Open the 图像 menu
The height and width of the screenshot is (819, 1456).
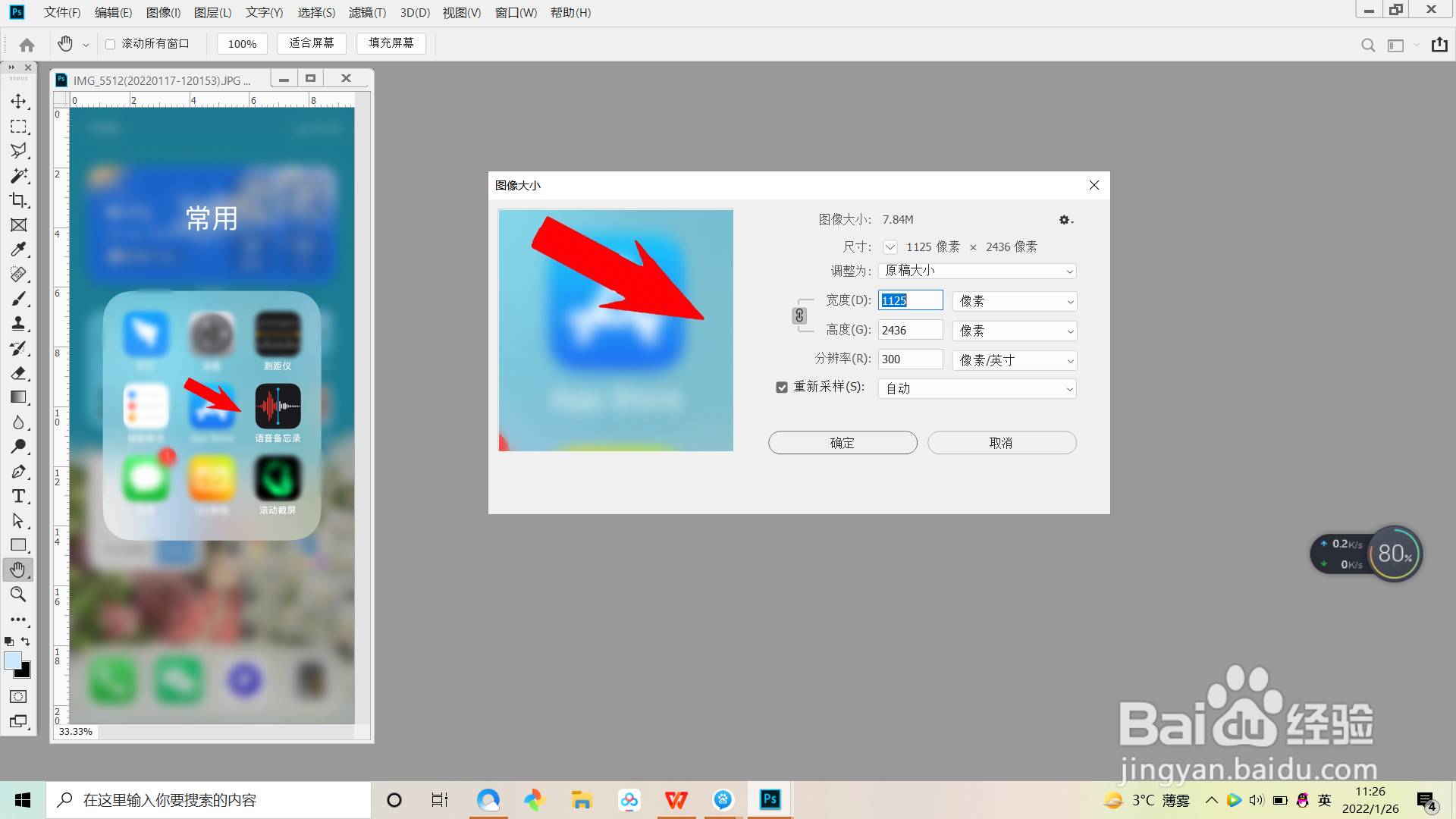pos(162,12)
